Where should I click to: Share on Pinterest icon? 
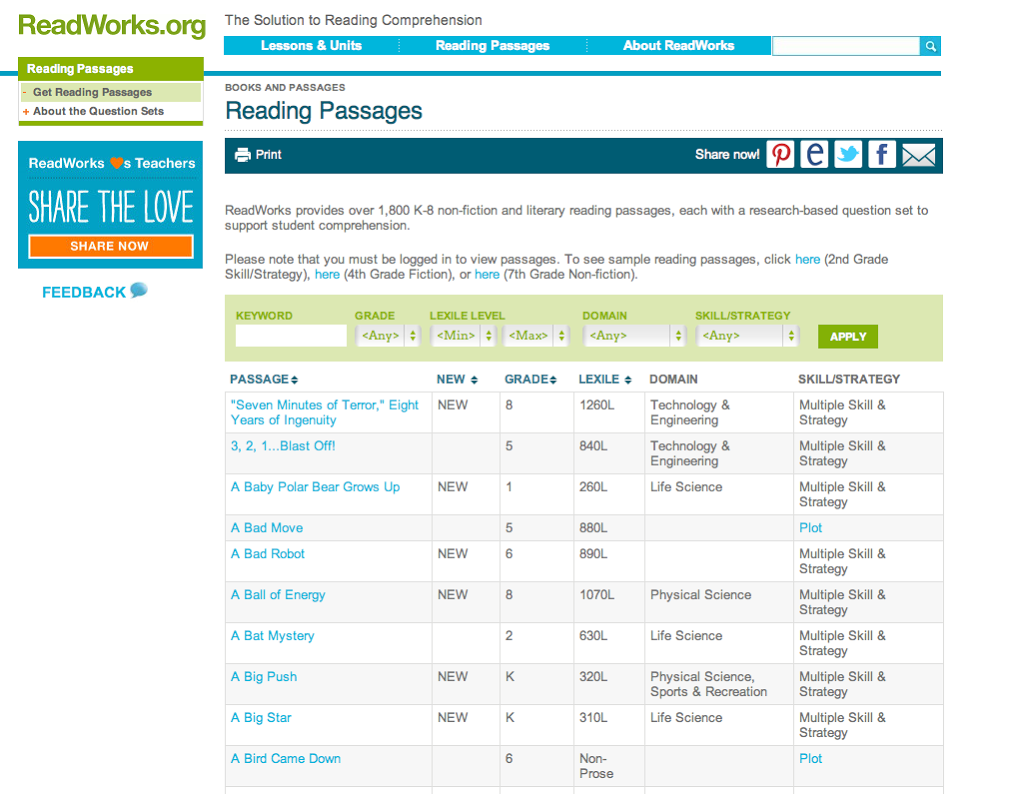(780, 155)
